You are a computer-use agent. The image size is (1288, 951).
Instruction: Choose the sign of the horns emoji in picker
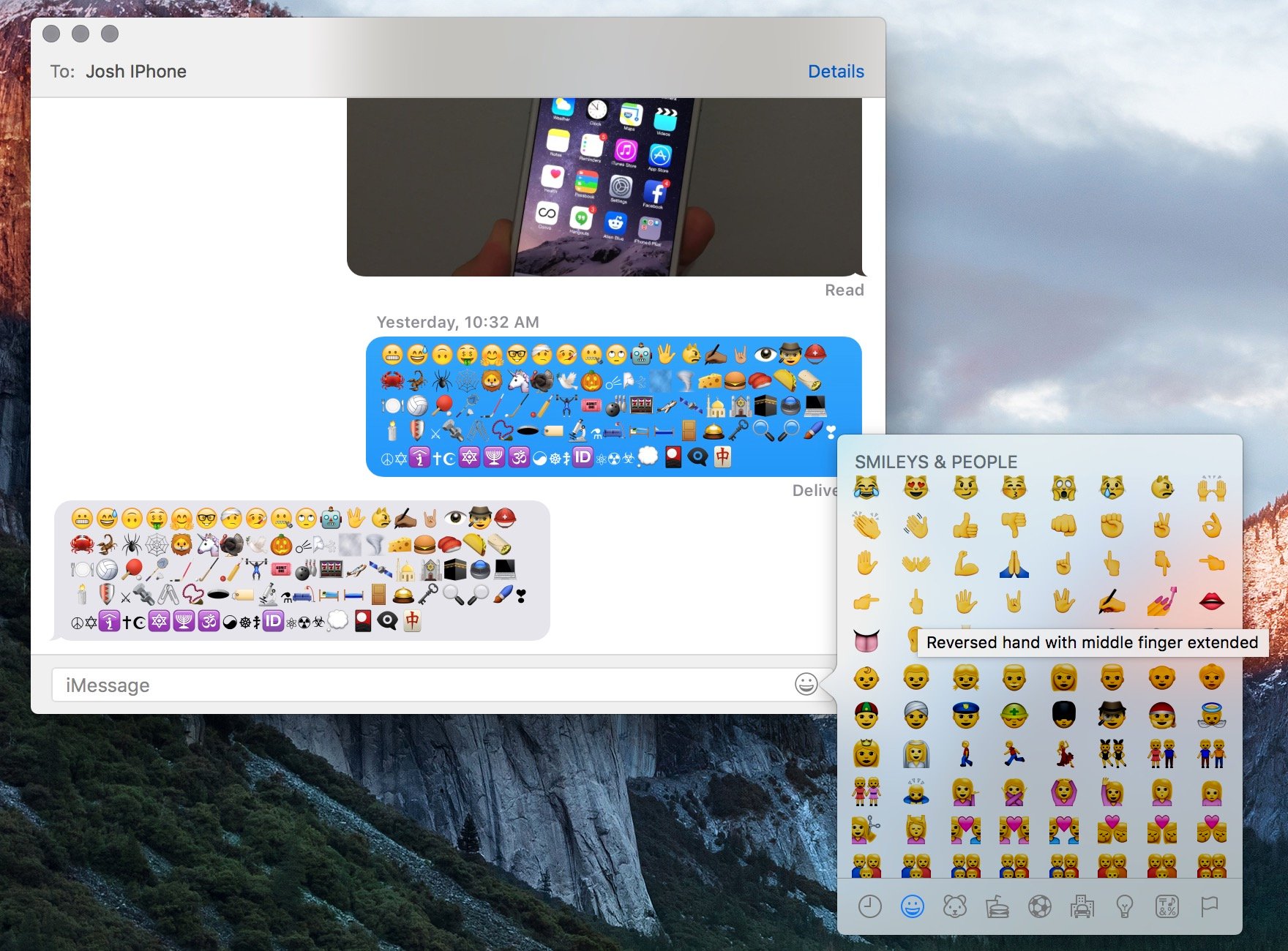(x=1014, y=601)
